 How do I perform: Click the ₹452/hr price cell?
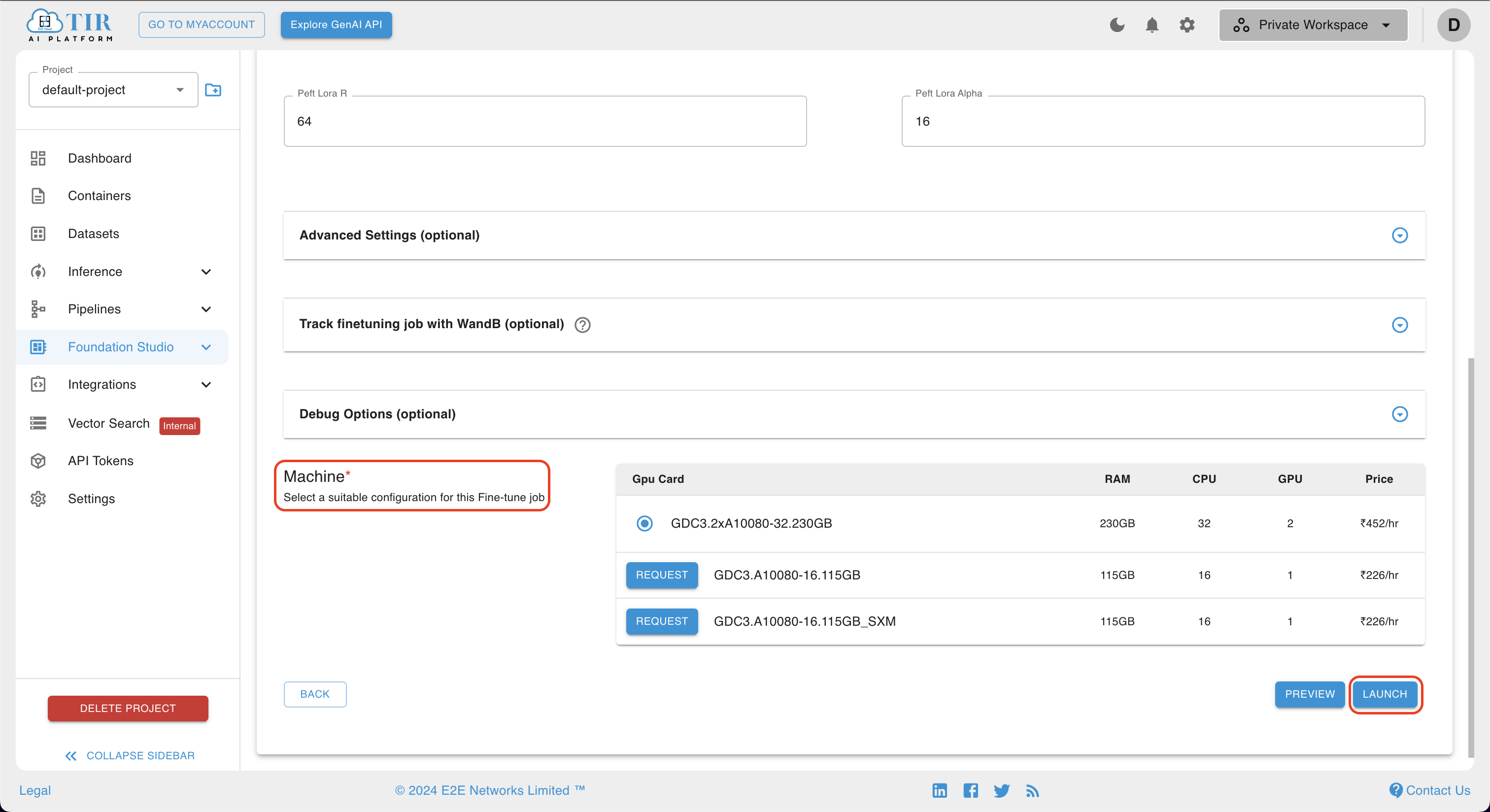pos(1379,523)
